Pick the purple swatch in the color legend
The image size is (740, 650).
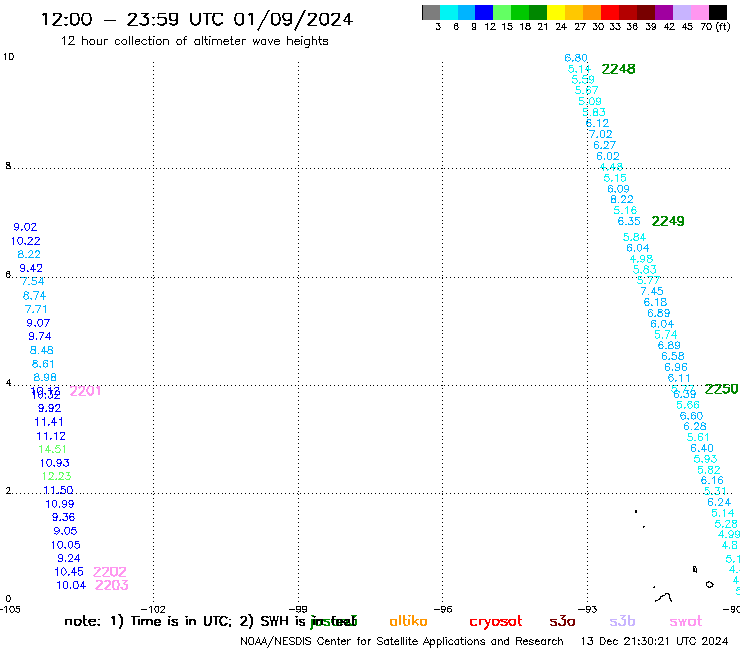(664, 12)
